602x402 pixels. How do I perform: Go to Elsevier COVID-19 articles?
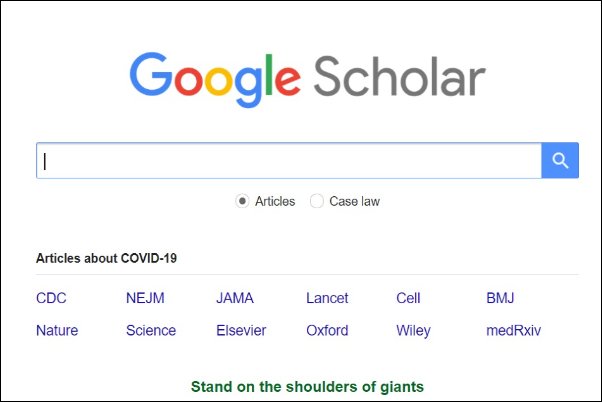(241, 330)
